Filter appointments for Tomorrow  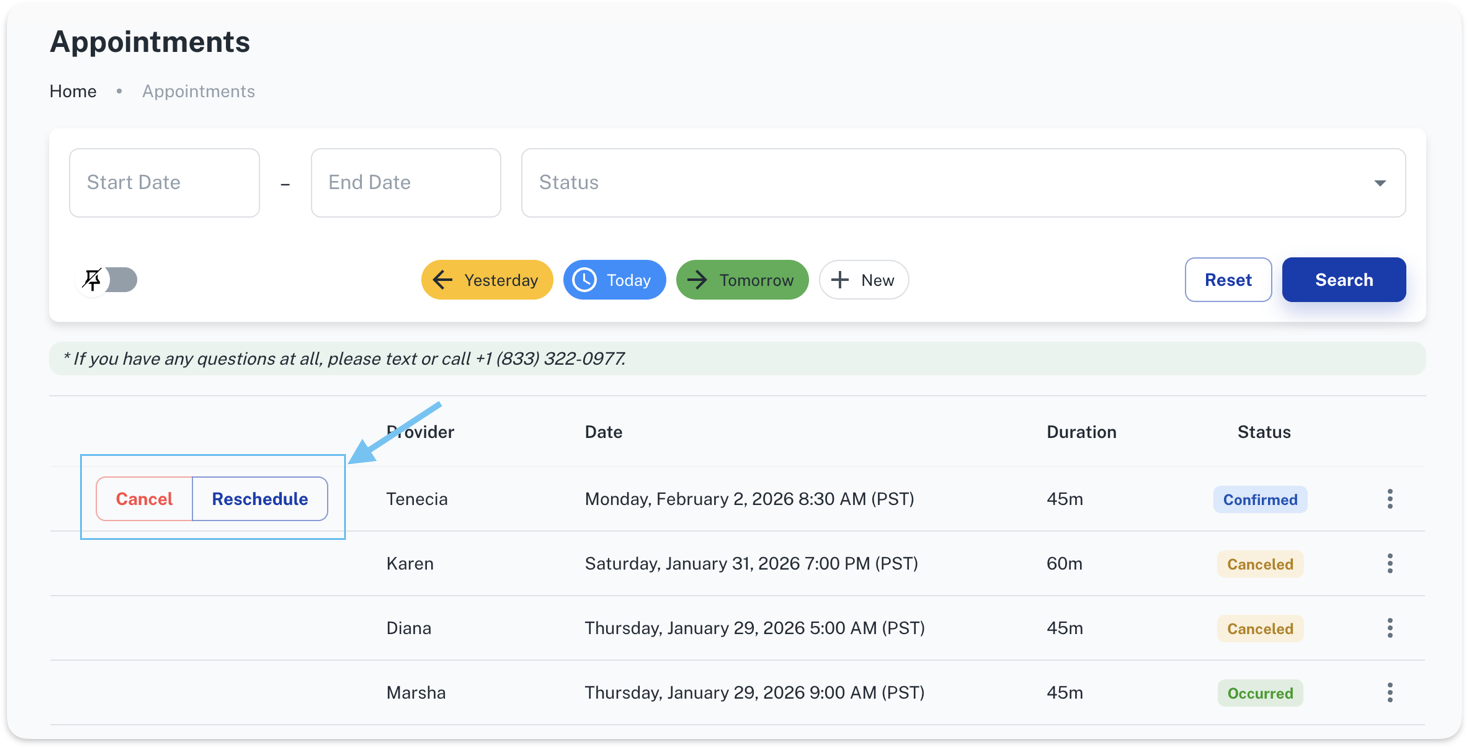tap(742, 280)
